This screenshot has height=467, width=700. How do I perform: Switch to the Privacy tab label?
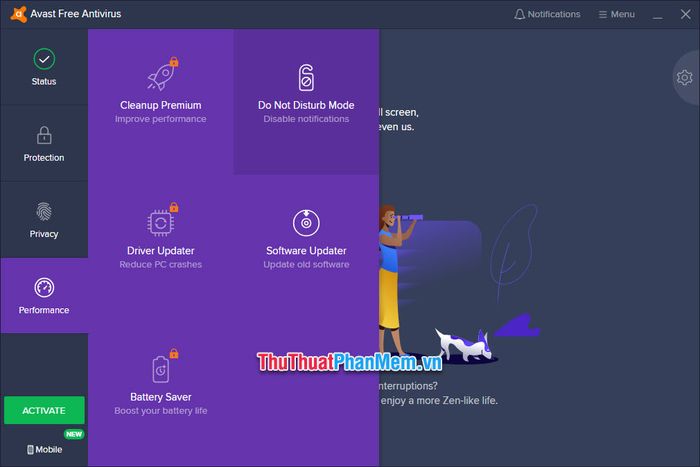44,234
